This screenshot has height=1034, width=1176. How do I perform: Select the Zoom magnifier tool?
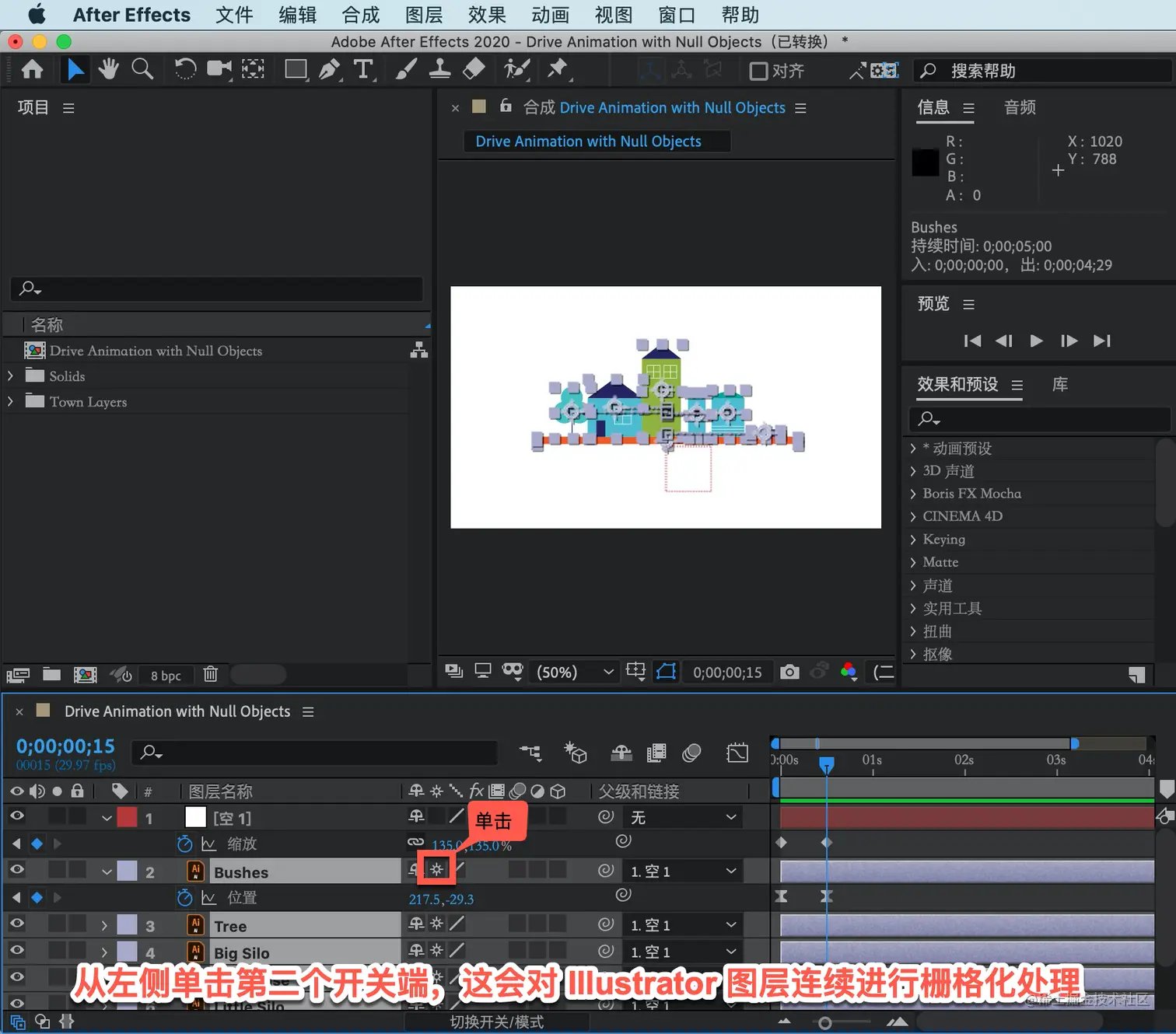(142, 70)
